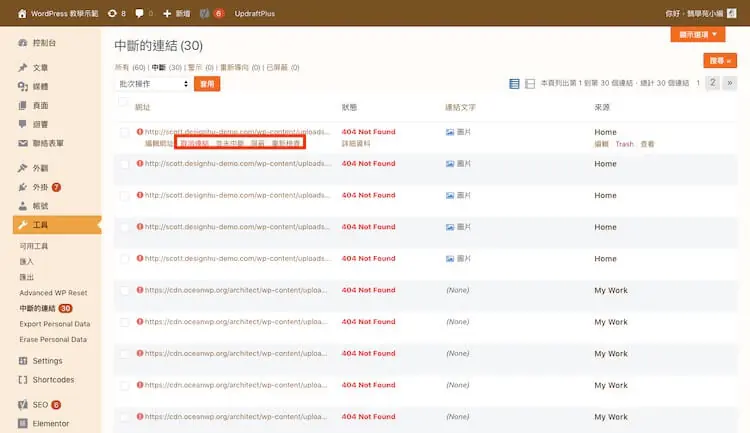
Task: Click 隱藏 under the first link
Action: [x=258, y=143]
